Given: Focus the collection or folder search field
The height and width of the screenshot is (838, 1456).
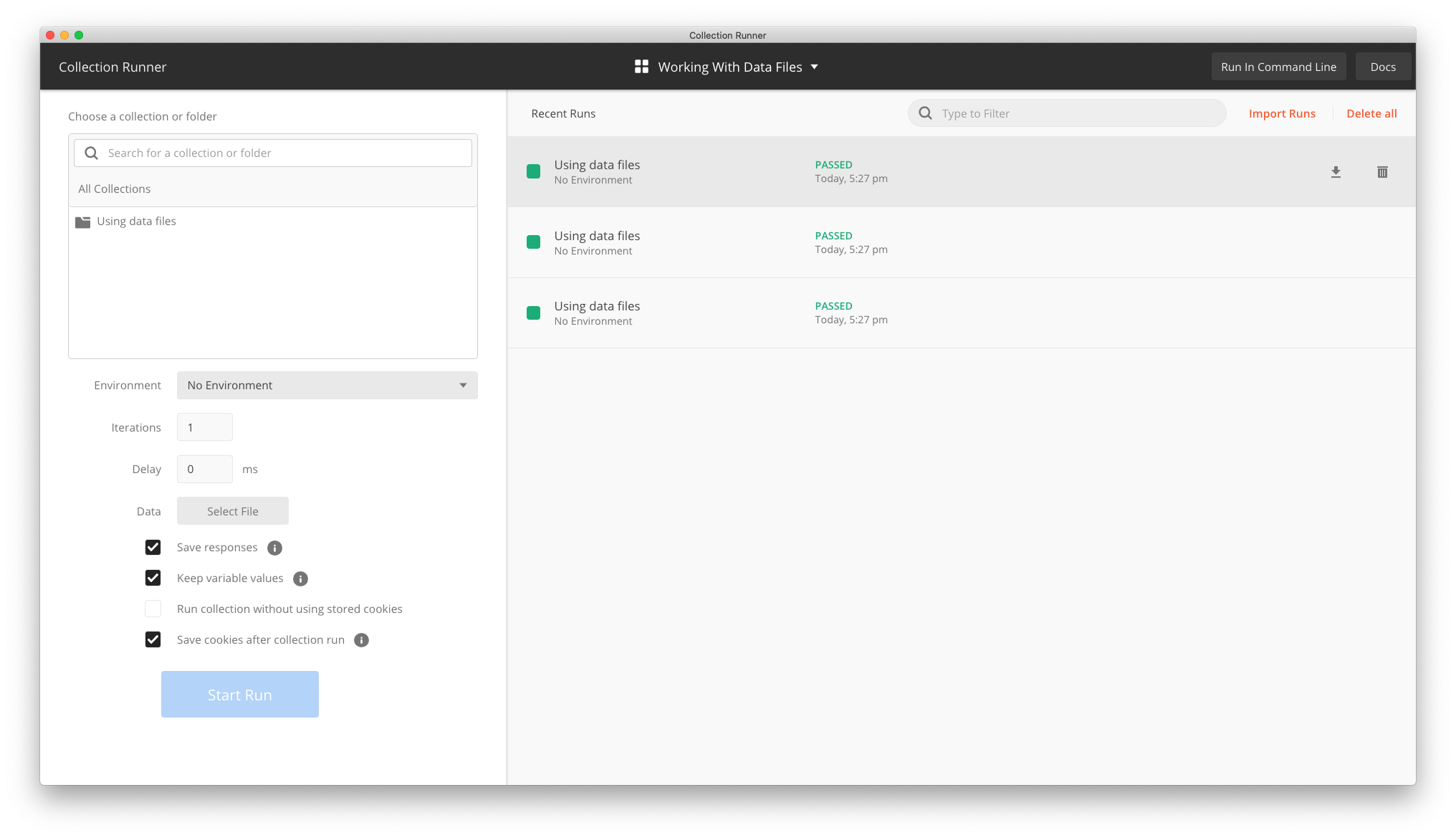Looking at the screenshot, I should (273, 153).
